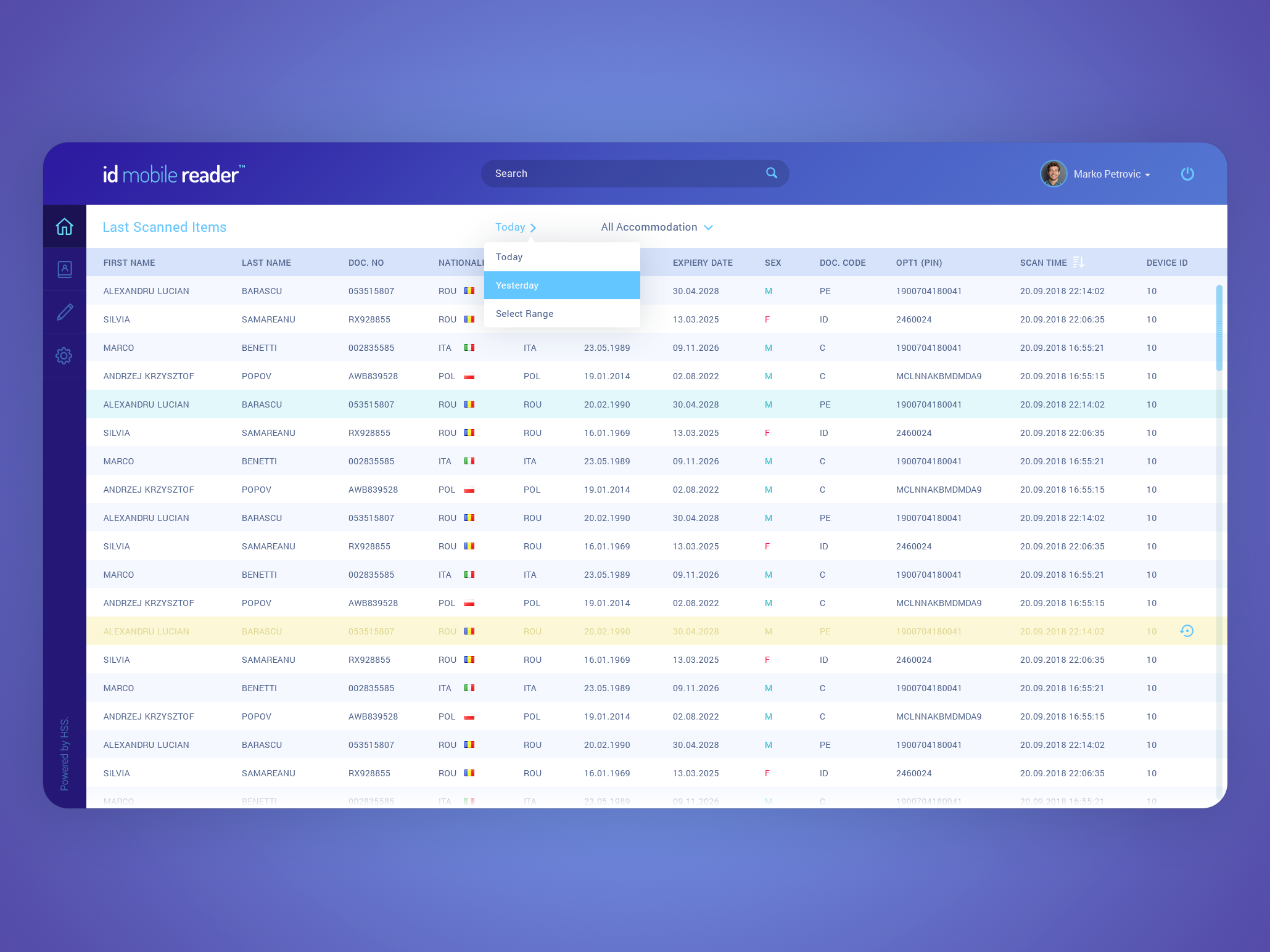Open the settings gear icon
The image size is (1270, 952).
click(x=64, y=356)
